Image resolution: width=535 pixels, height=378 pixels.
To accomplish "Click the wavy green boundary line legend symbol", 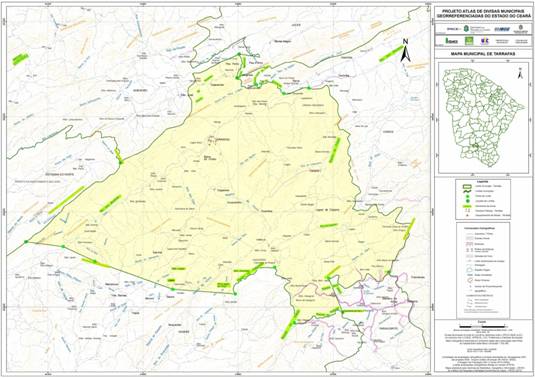I will 467,191.
